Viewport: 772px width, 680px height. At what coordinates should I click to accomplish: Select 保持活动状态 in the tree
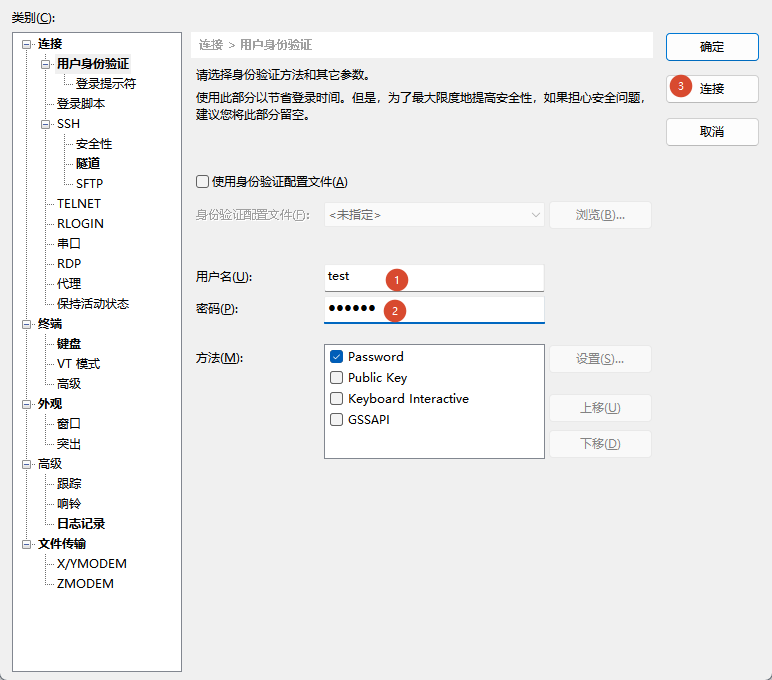93,304
